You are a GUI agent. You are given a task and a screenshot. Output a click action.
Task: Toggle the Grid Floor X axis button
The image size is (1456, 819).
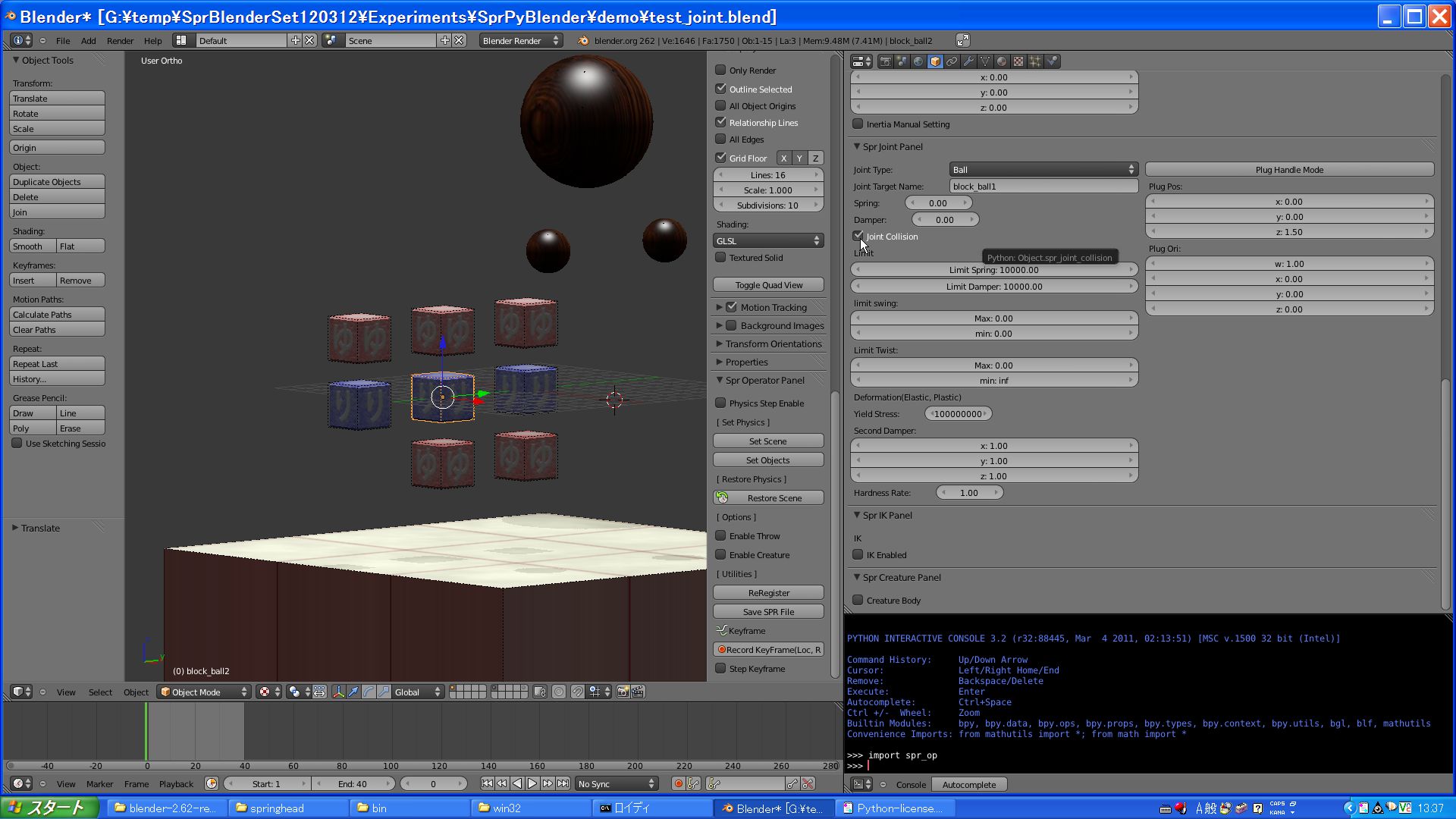783,158
